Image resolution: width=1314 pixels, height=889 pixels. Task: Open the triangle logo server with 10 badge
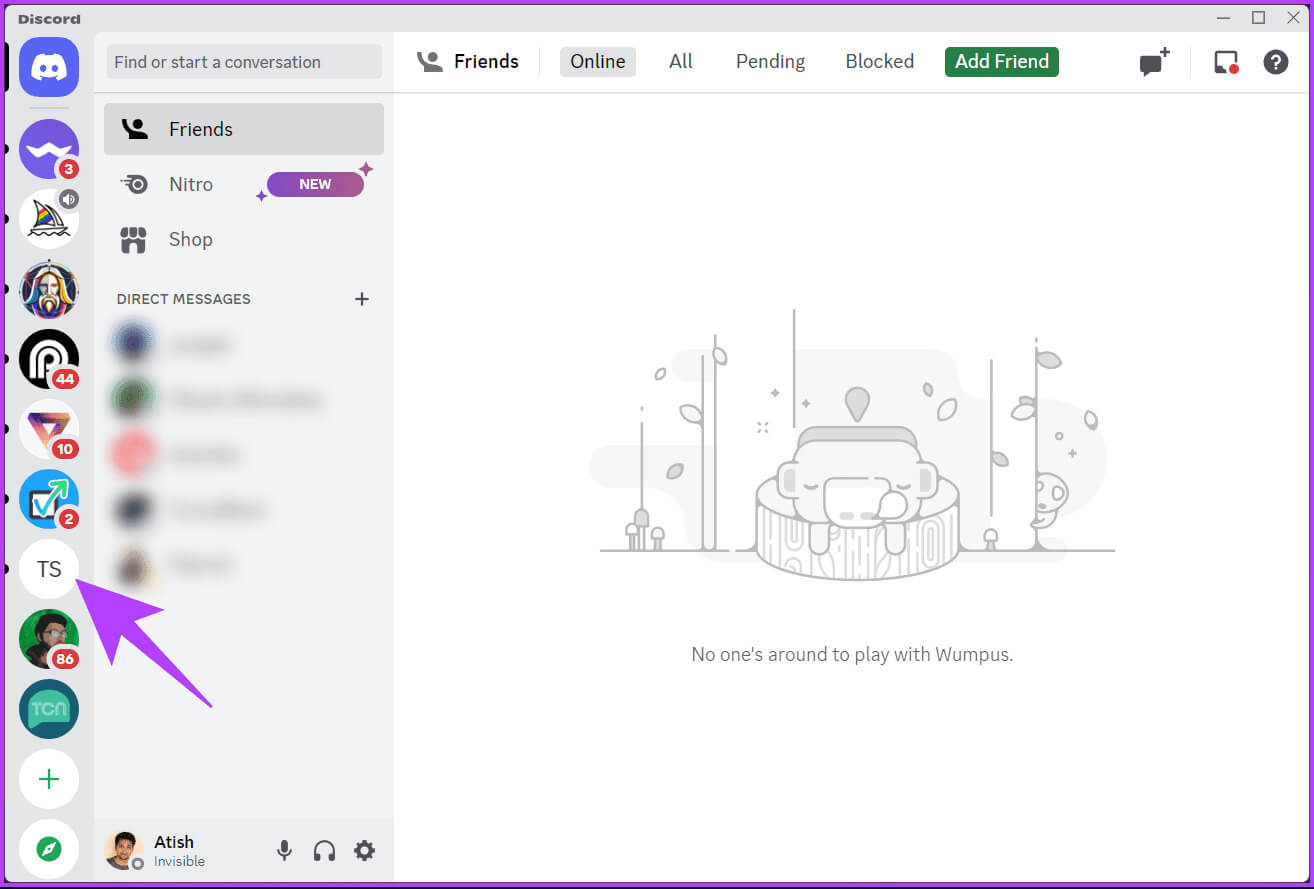[49, 429]
